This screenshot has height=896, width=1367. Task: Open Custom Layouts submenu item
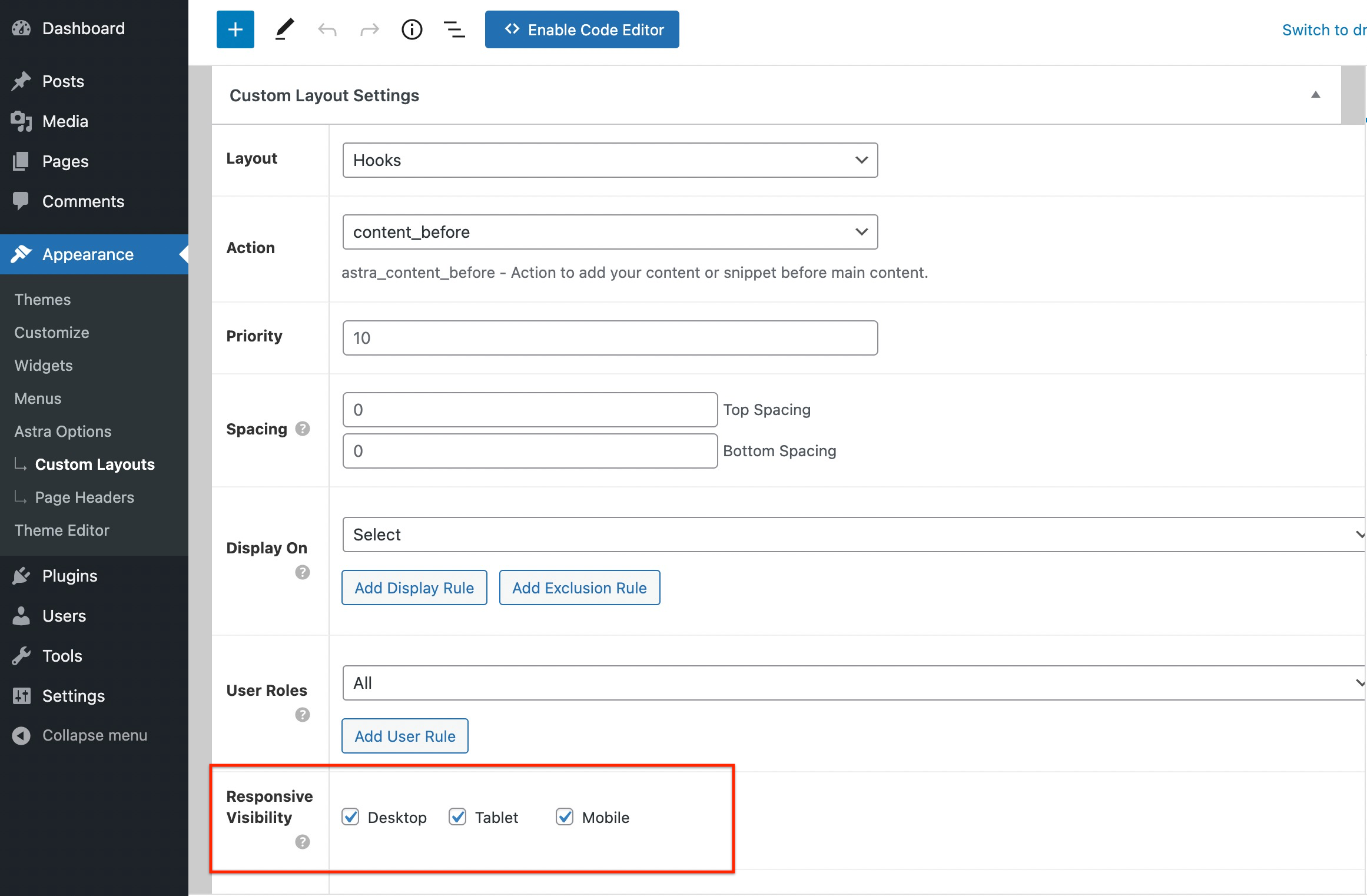[x=95, y=464]
